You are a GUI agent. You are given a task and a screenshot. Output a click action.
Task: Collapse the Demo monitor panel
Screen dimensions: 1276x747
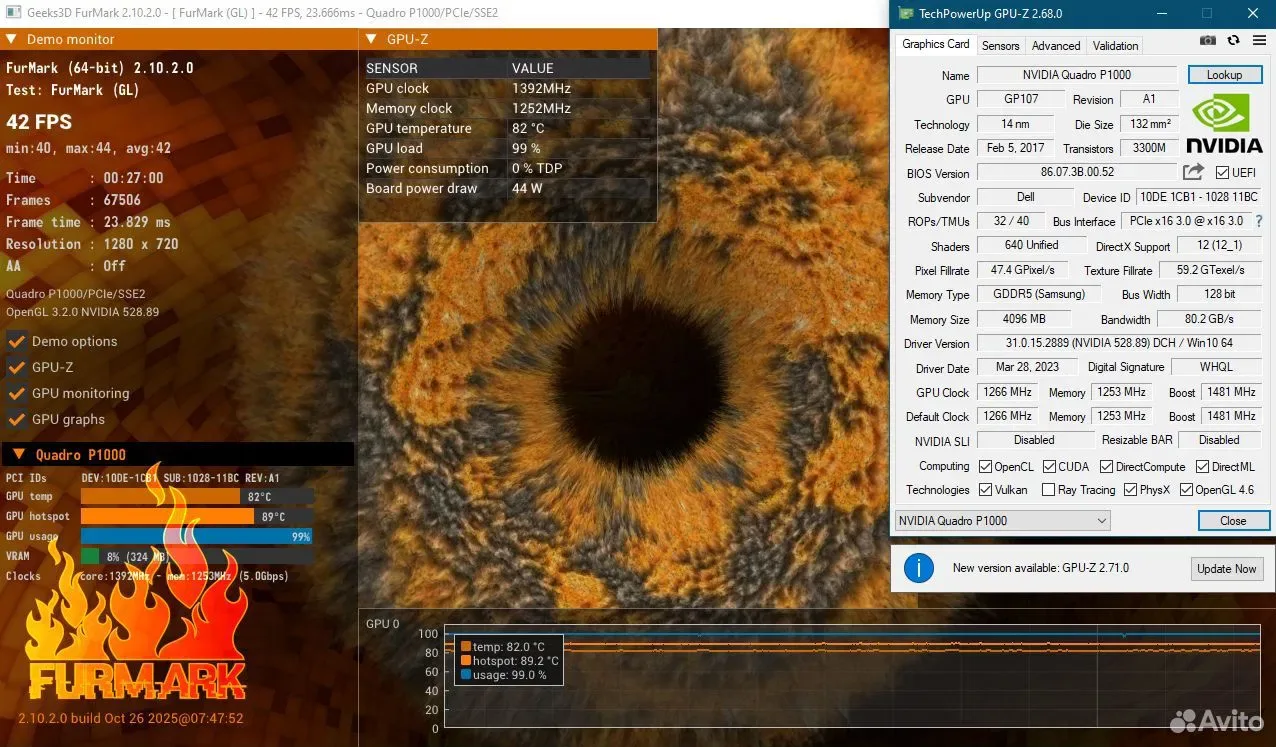pos(12,40)
